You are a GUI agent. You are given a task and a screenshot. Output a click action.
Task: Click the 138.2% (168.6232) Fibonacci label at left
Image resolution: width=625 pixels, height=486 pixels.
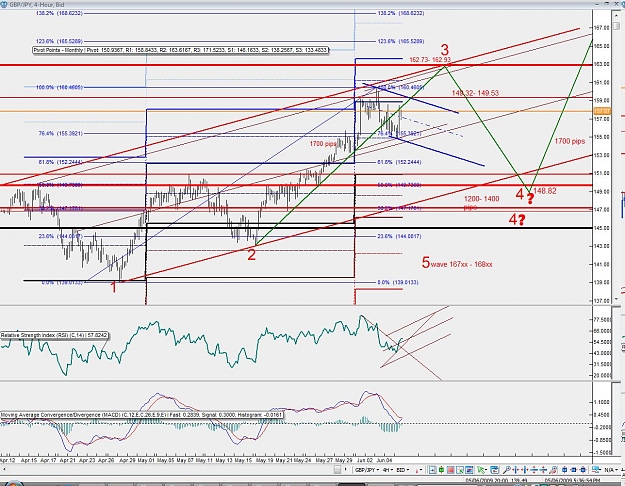pos(59,13)
